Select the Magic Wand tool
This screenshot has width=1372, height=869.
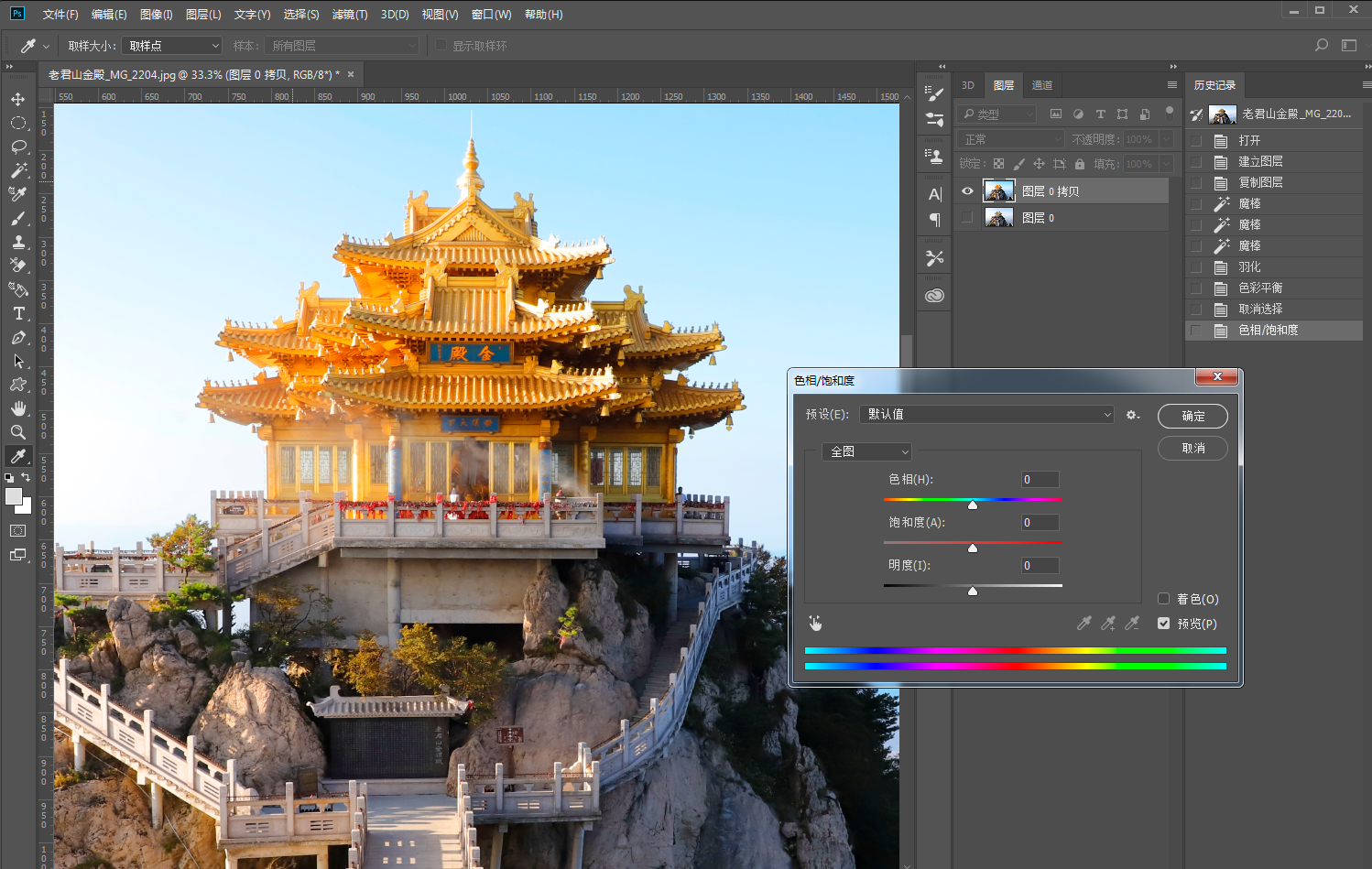pyautogui.click(x=18, y=170)
